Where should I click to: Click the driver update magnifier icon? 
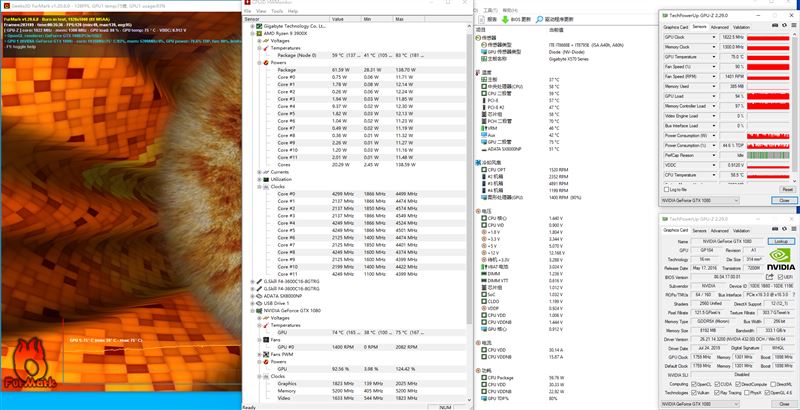pyautogui.click(x=539, y=19)
